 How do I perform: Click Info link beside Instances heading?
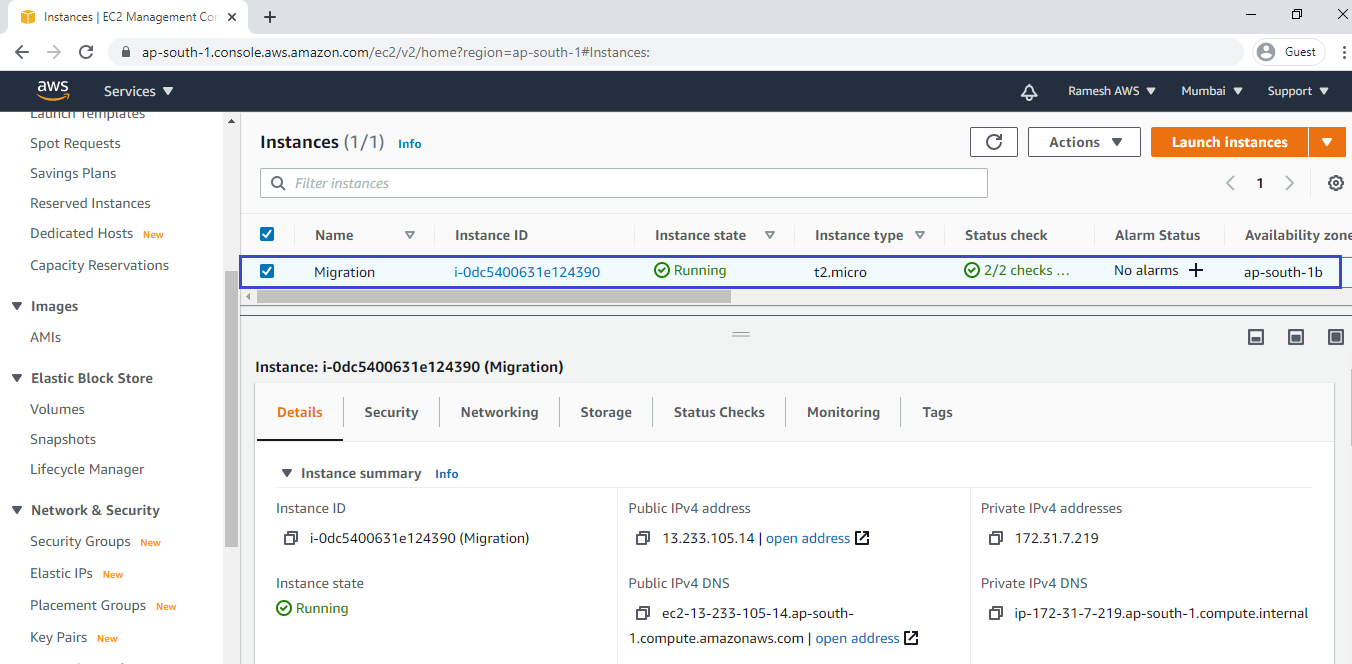[410, 143]
